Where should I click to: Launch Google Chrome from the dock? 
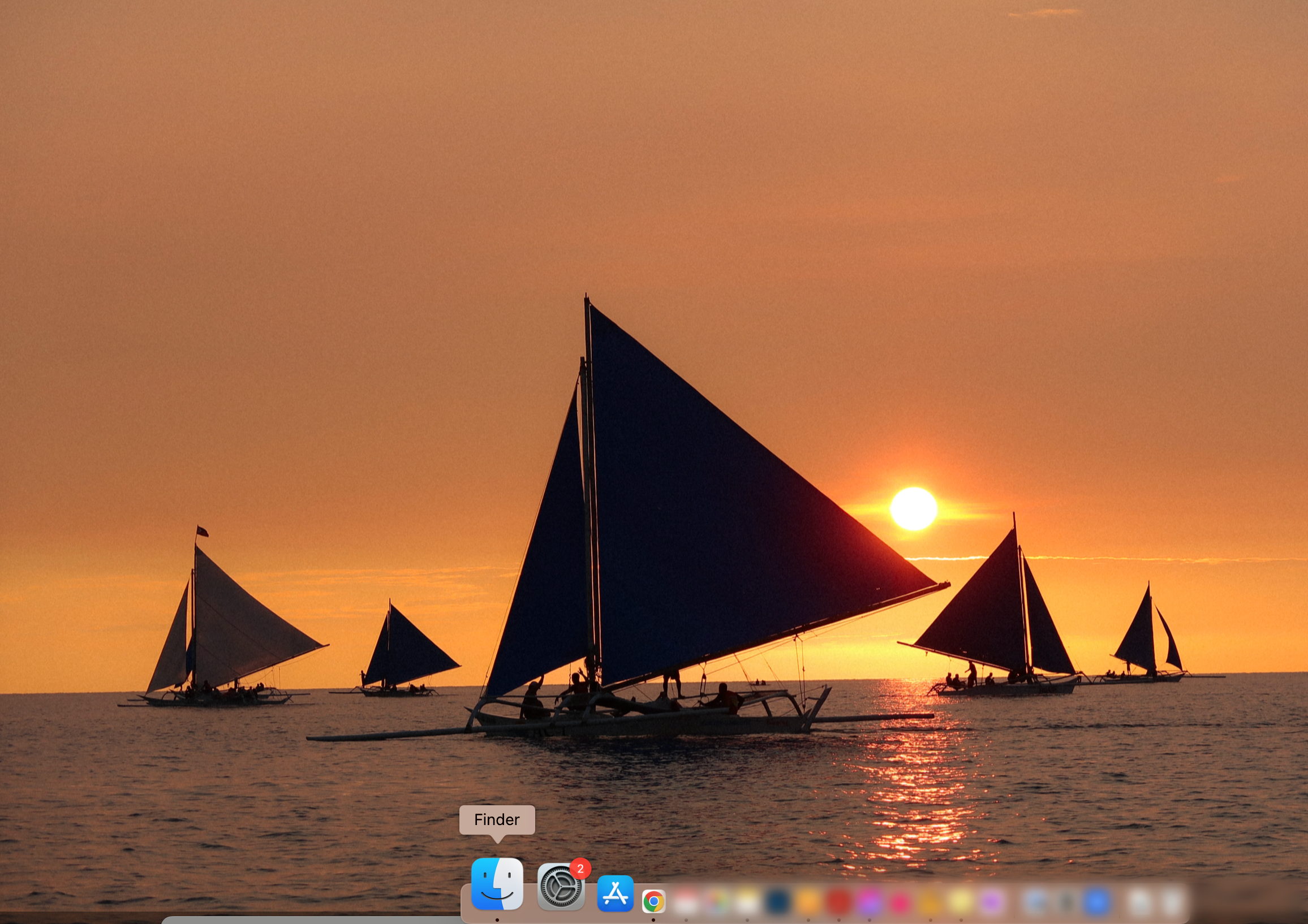click(x=653, y=901)
